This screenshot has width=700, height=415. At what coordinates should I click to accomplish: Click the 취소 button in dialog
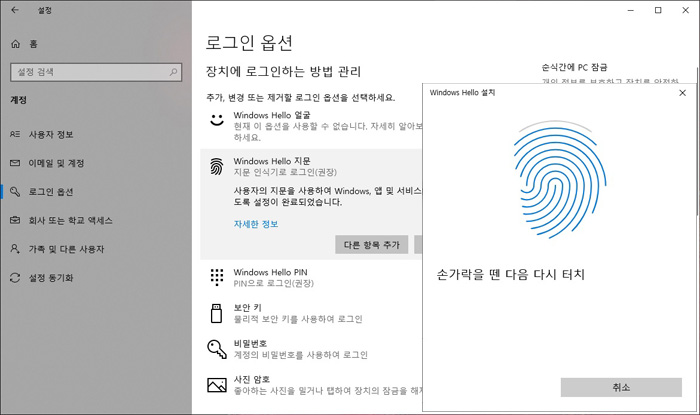pos(620,387)
